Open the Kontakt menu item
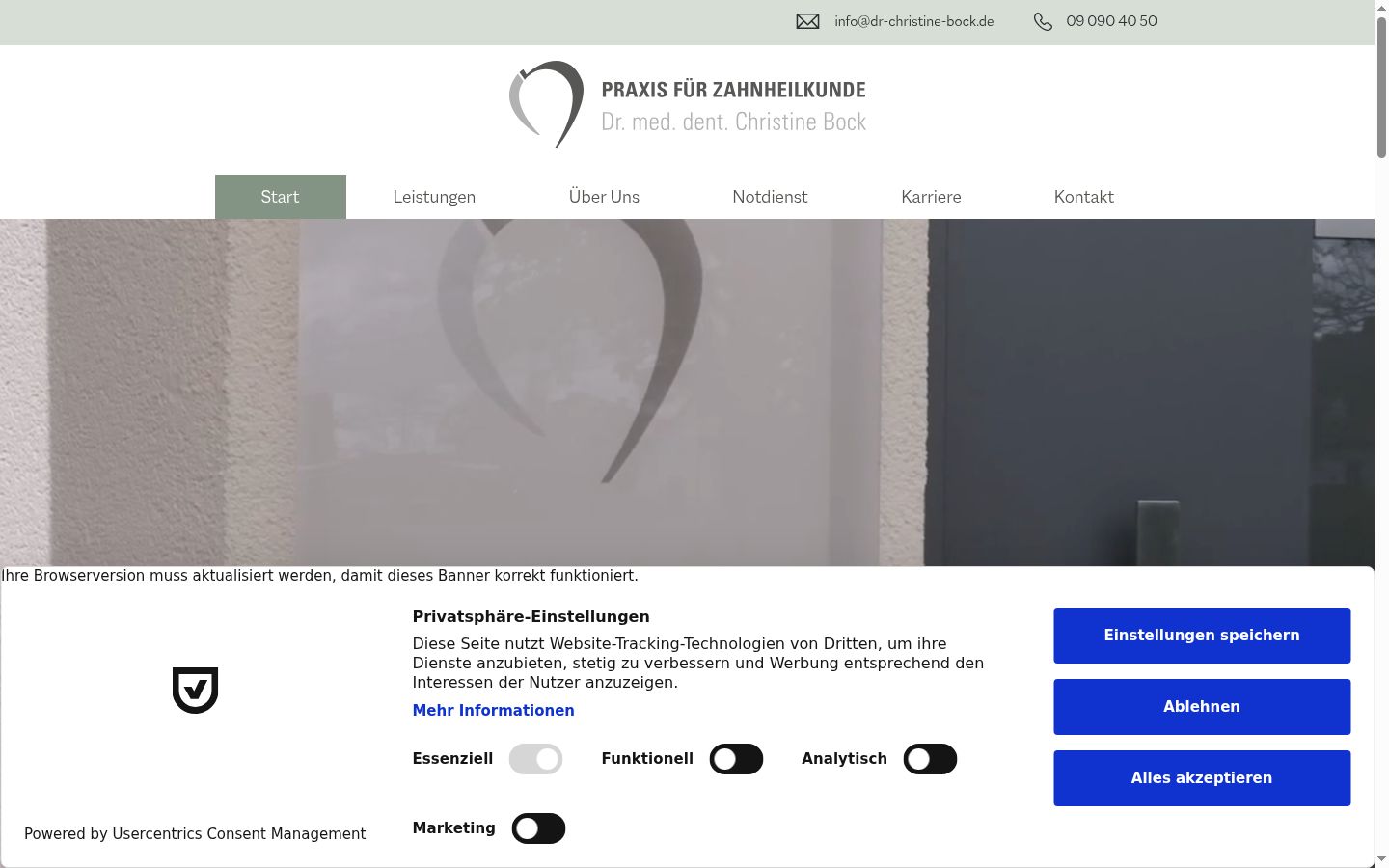1389x868 pixels. pyautogui.click(x=1083, y=197)
